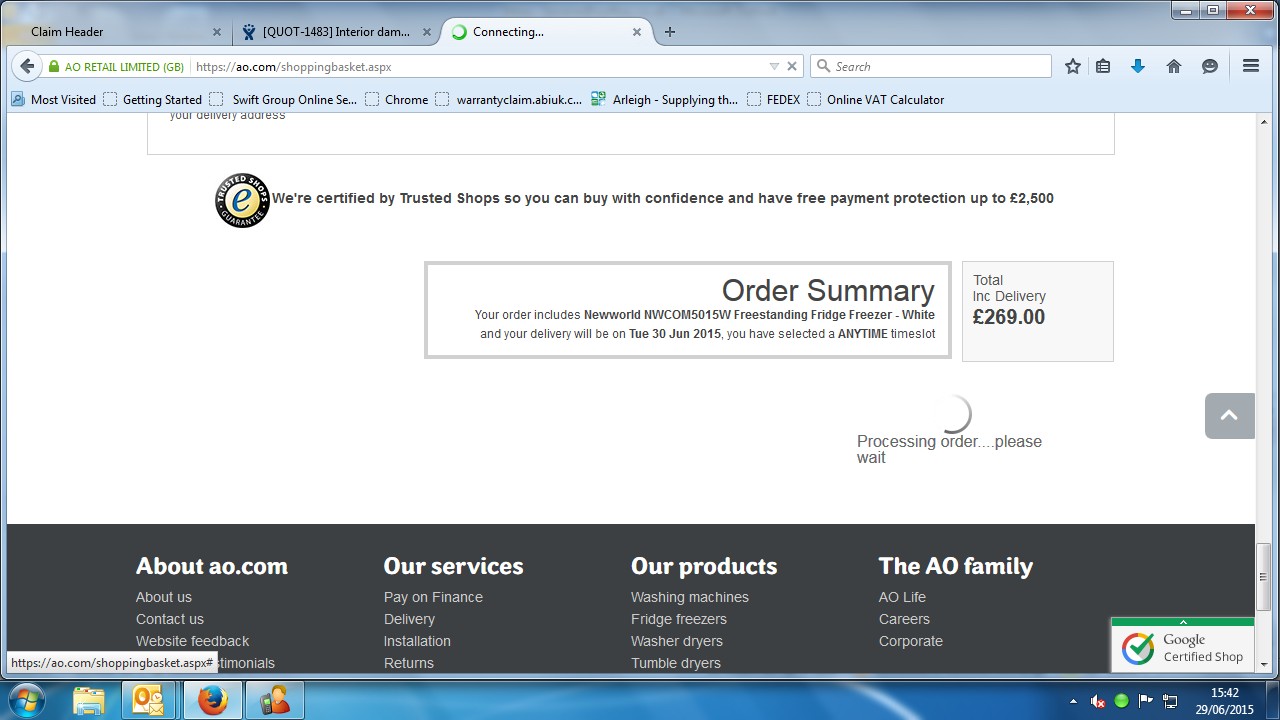Viewport: 1280px width, 720px height.
Task: Click the green circle tray icon
Action: pos(1122,701)
